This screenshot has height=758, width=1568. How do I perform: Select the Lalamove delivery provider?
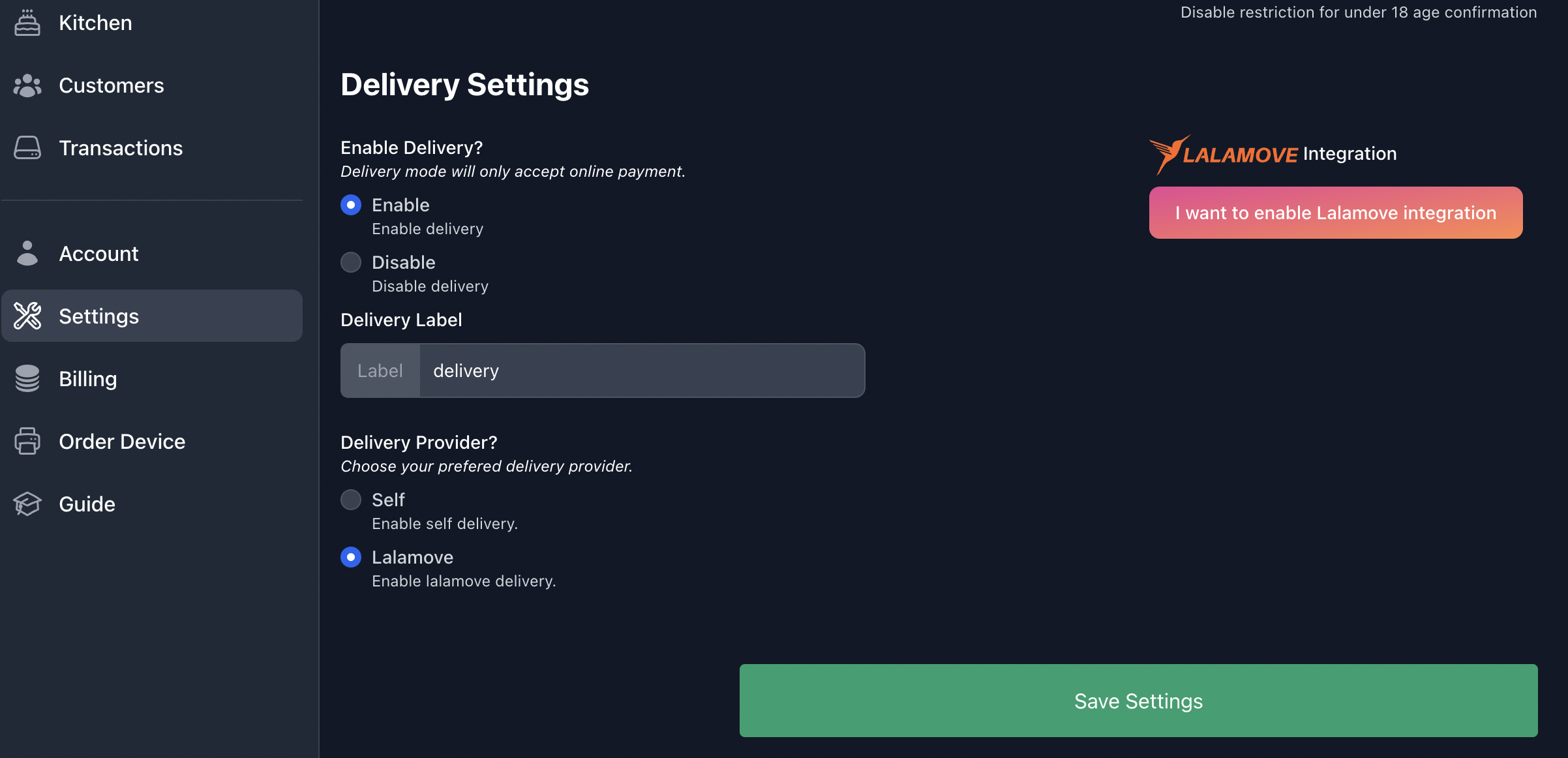pos(351,556)
